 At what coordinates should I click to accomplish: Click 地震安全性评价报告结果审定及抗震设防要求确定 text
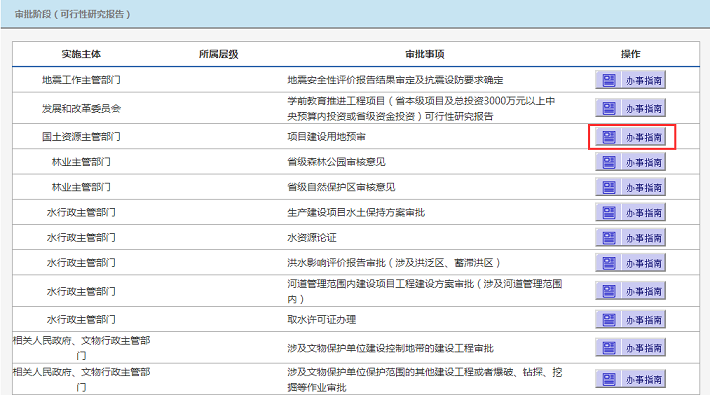tap(395, 80)
